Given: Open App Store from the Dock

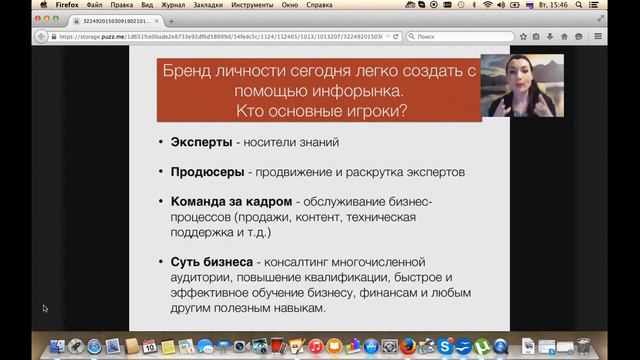Looking at the screenshot, I should point(371,347).
